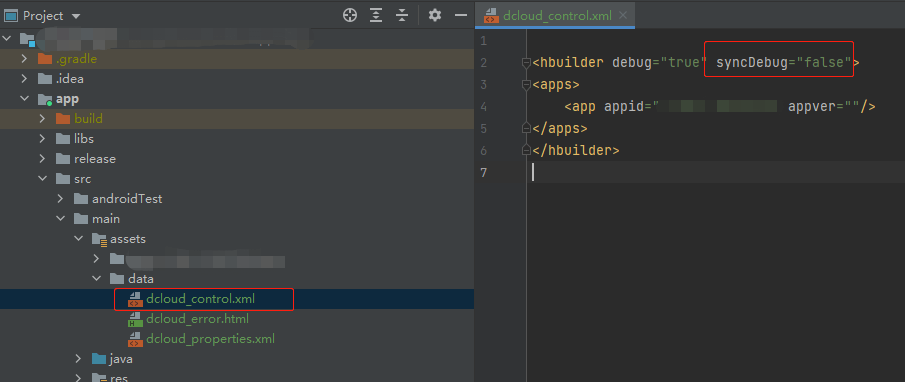The height and width of the screenshot is (382, 905).
Task: Click the closing </hbuilder> tag
Action: 576,150
